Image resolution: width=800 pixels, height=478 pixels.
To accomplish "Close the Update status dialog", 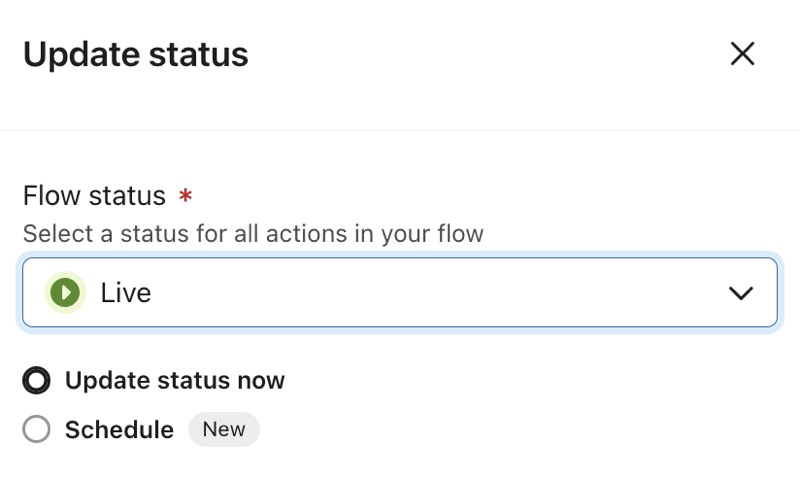I will pyautogui.click(x=742, y=54).
